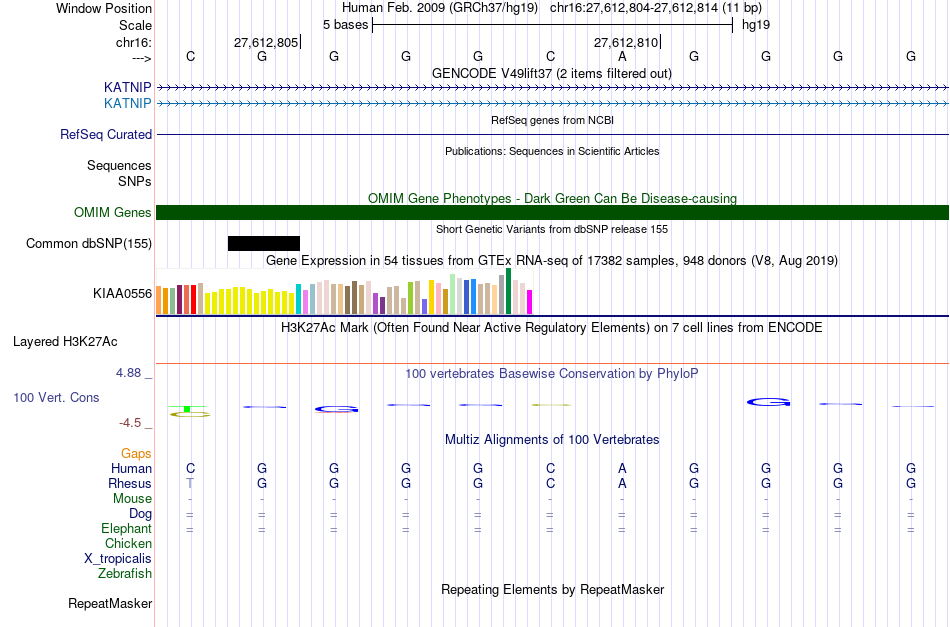
Task: Click the green PhyloP logo above the first C
Action: pos(188,409)
